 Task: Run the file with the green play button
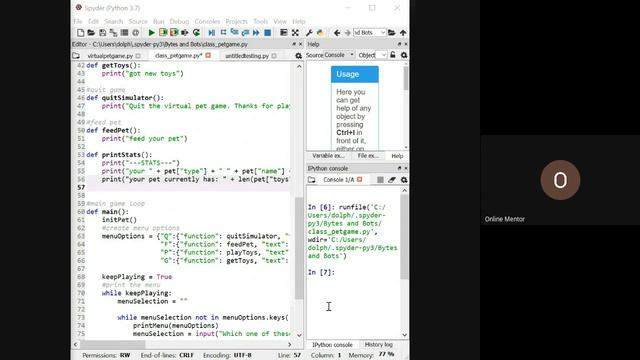[x=151, y=33]
